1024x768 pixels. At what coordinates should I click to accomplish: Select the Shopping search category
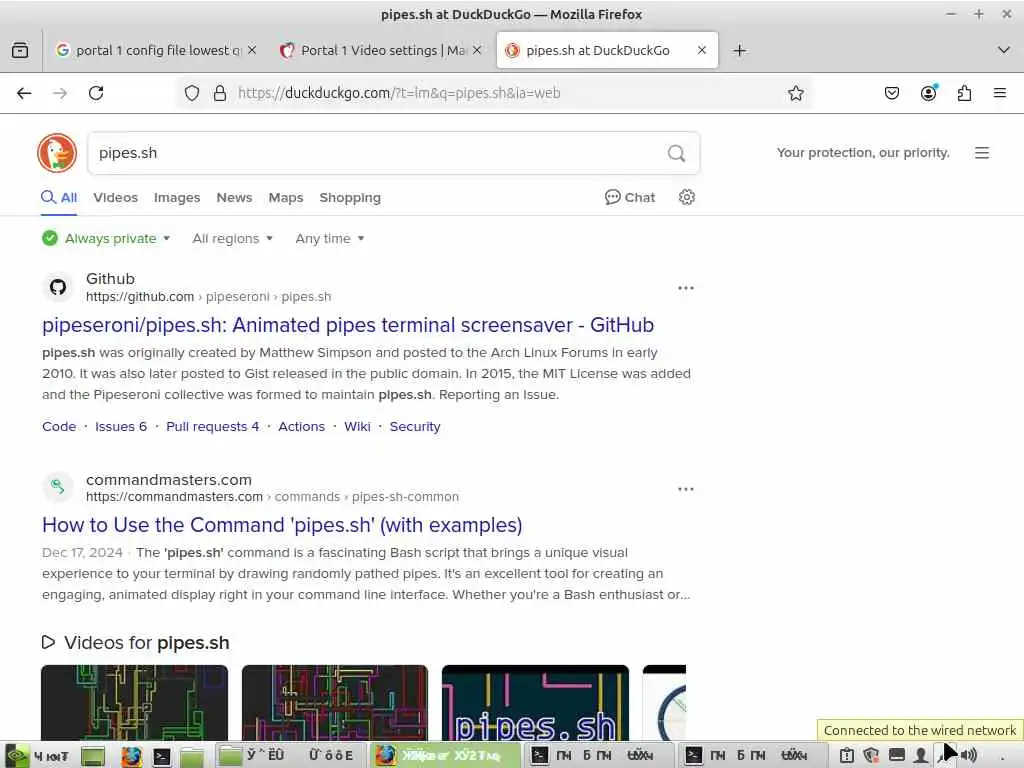click(350, 197)
